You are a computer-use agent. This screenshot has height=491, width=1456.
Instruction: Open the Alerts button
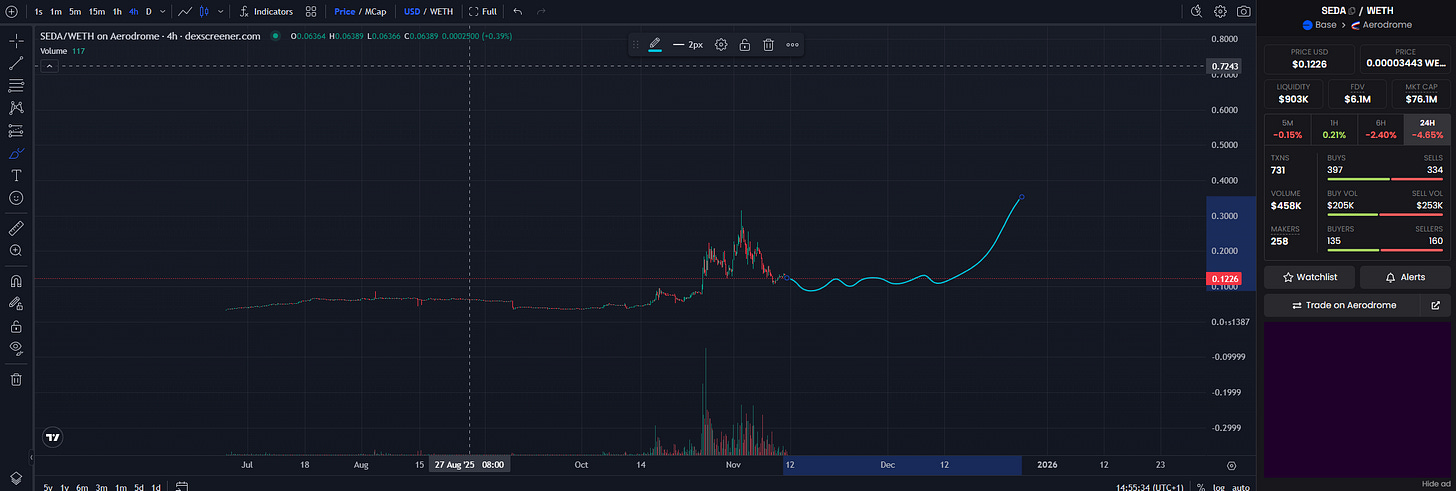(x=1405, y=277)
